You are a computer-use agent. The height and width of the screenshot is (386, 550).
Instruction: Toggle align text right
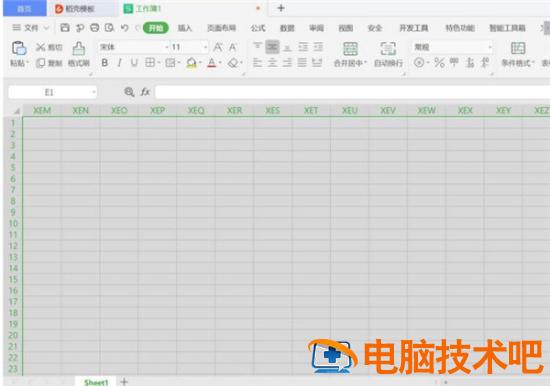coord(287,63)
